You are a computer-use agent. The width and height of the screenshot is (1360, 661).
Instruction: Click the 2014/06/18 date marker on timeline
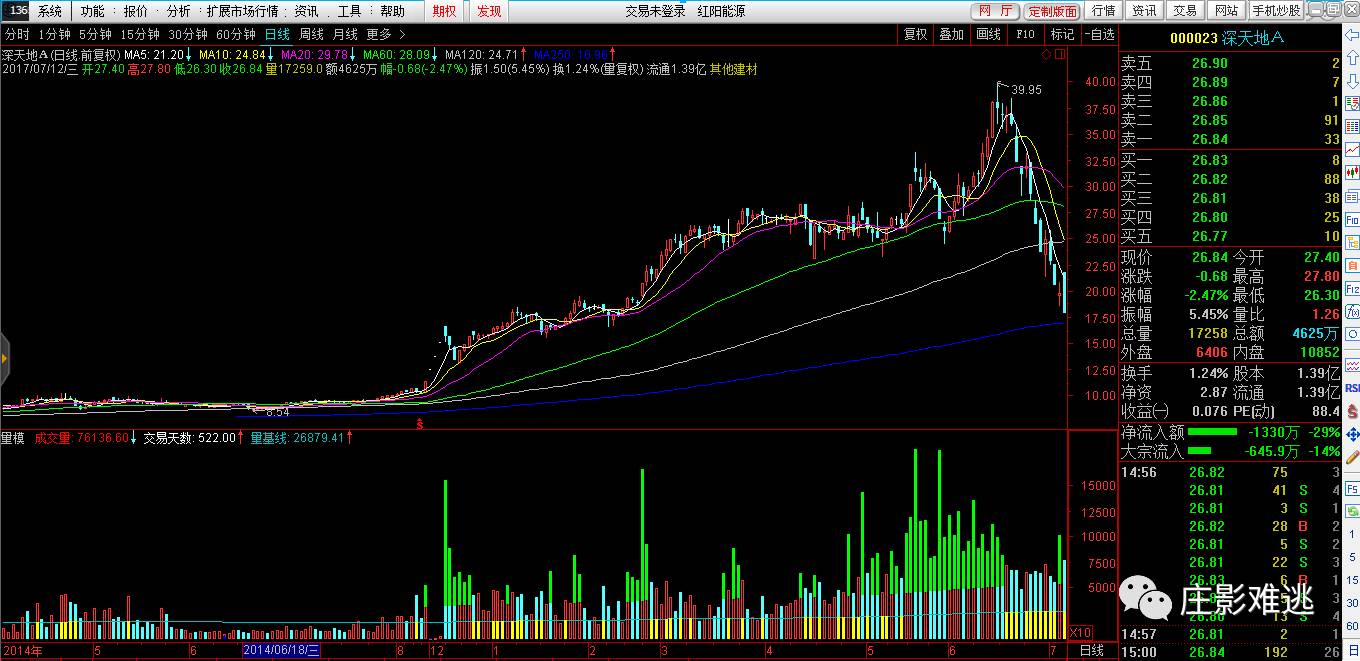(282, 651)
